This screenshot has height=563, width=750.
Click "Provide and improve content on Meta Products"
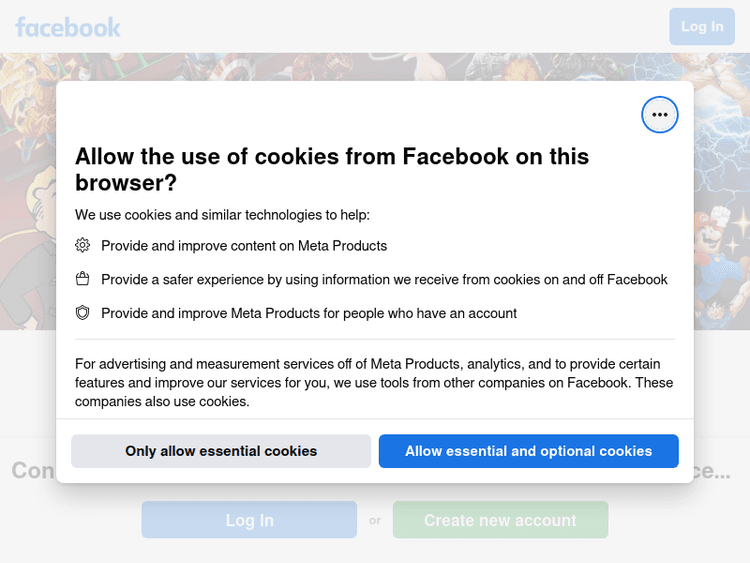244,245
